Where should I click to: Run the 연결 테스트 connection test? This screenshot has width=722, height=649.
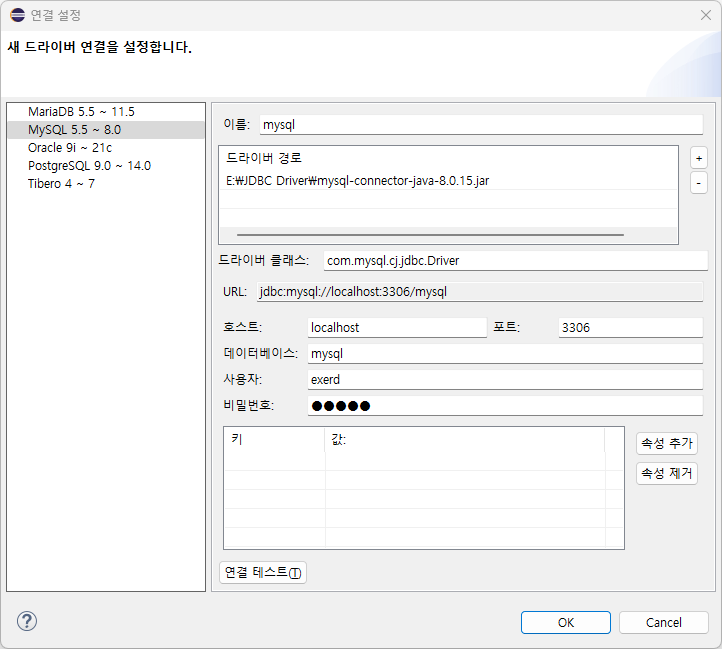click(263, 573)
